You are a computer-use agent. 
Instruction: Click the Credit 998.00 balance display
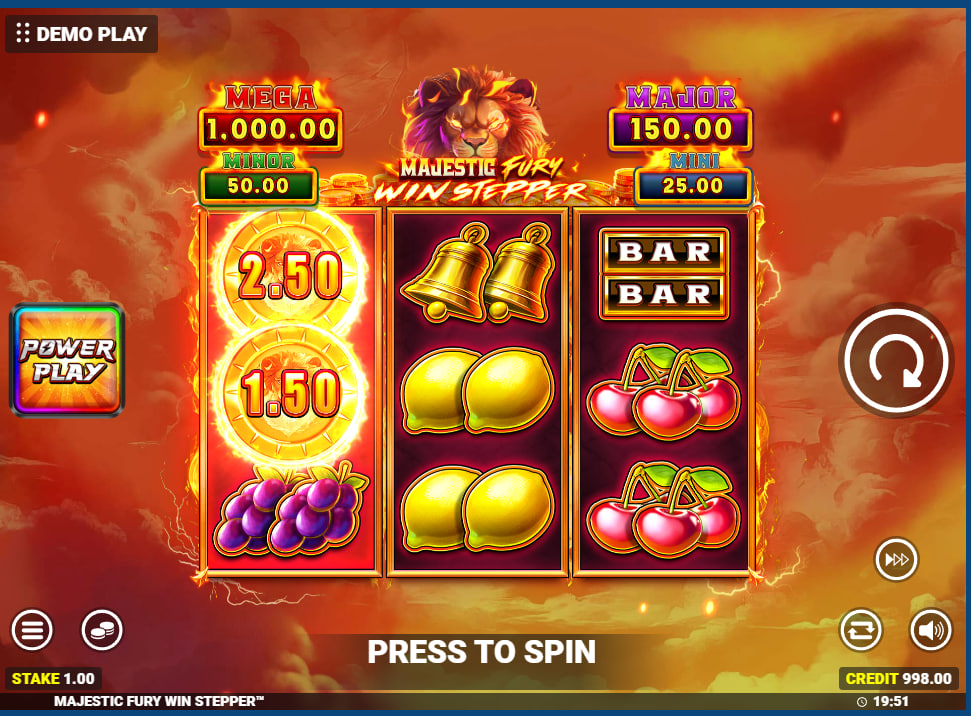click(x=899, y=679)
